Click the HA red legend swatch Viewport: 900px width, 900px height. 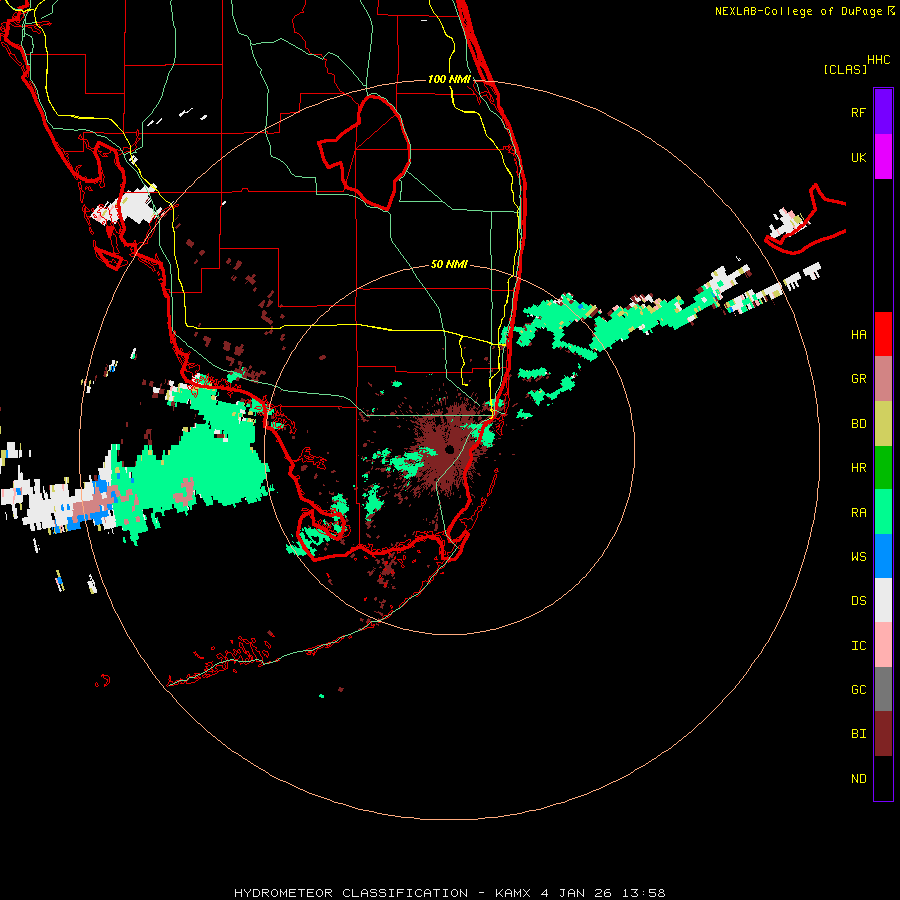(883, 334)
